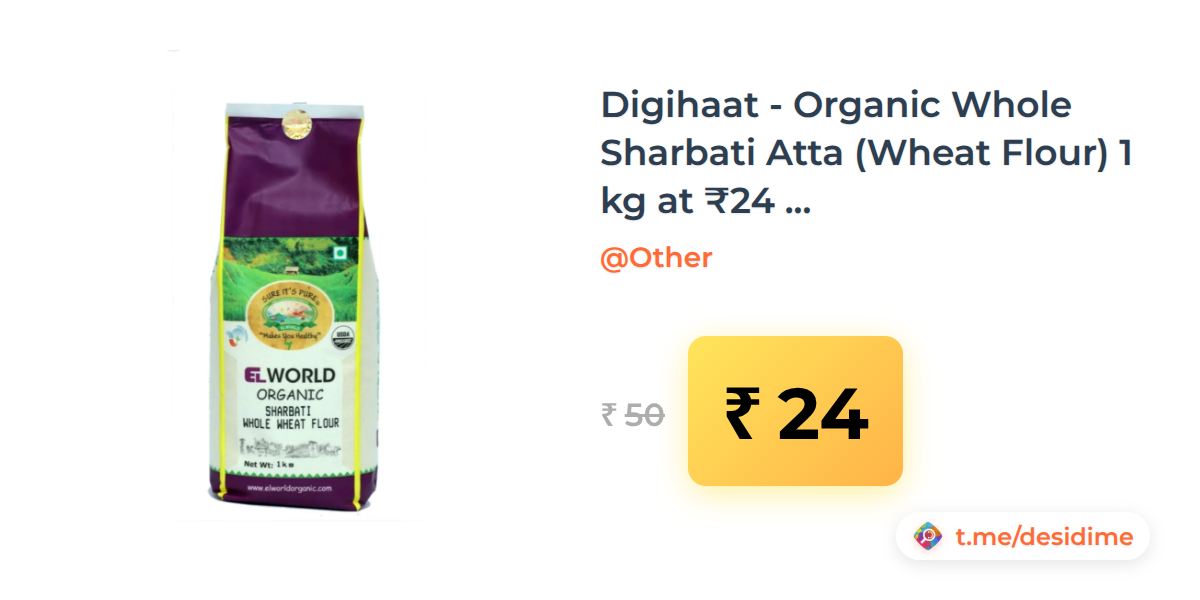
Task: Click the Sharbati Whole Wheat Flour label
Action: [x=290, y=417]
